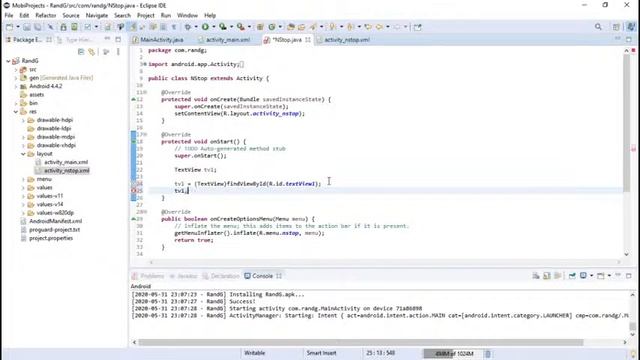This screenshot has width=640, height=360.
Task: Click the External Tools run icon
Action: click(x=241, y=27)
